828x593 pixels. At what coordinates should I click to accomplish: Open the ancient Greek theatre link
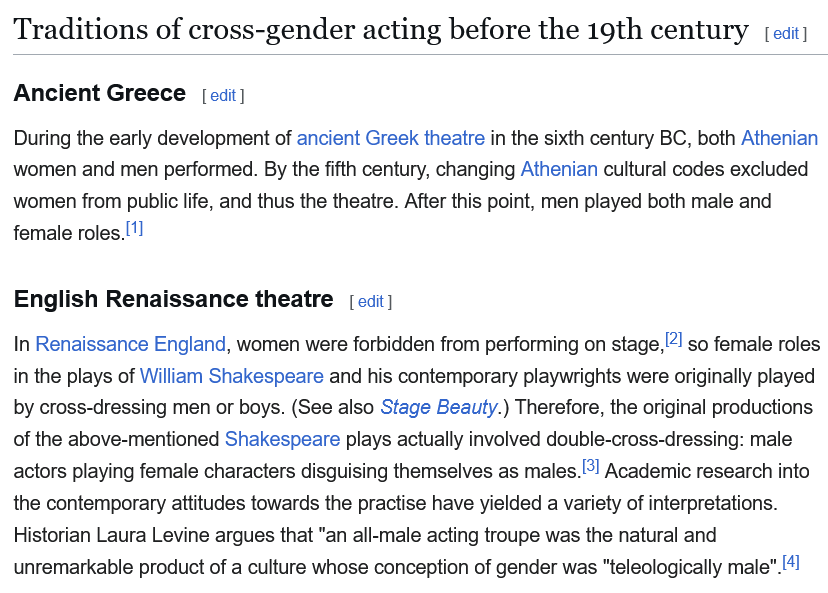click(x=391, y=138)
